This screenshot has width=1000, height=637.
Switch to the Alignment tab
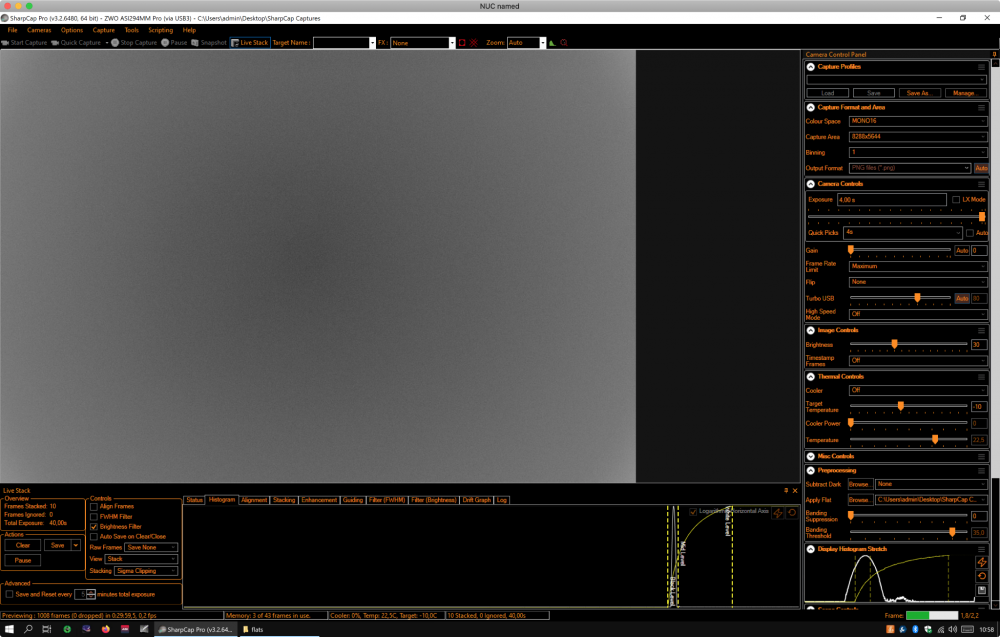coord(254,500)
